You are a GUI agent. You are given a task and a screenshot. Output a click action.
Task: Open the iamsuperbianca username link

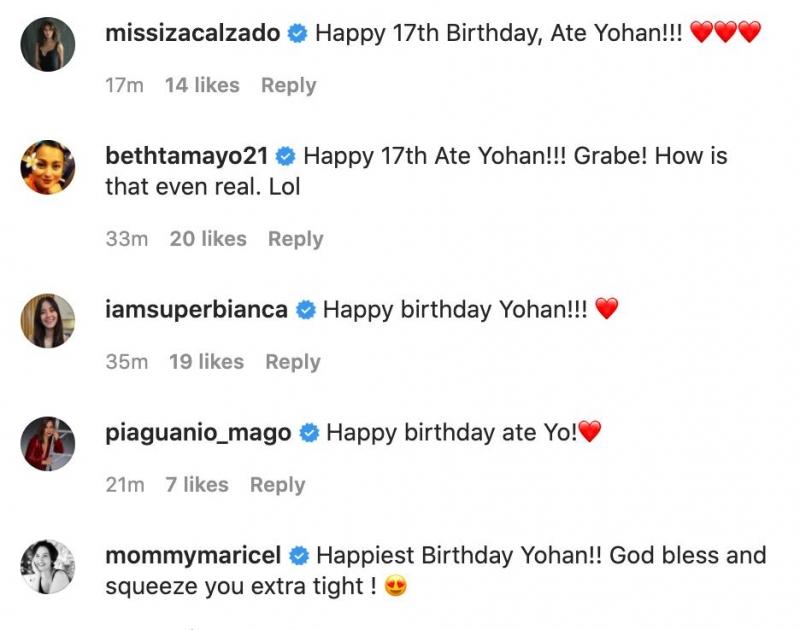(x=197, y=310)
